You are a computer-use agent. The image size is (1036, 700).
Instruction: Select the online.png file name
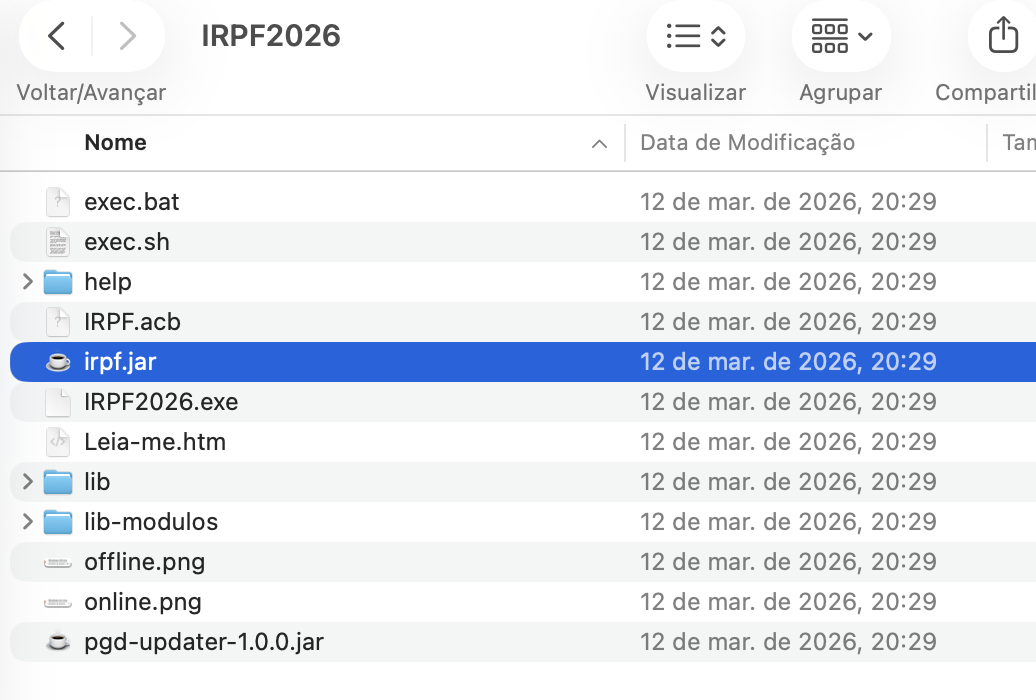[143, 602]
